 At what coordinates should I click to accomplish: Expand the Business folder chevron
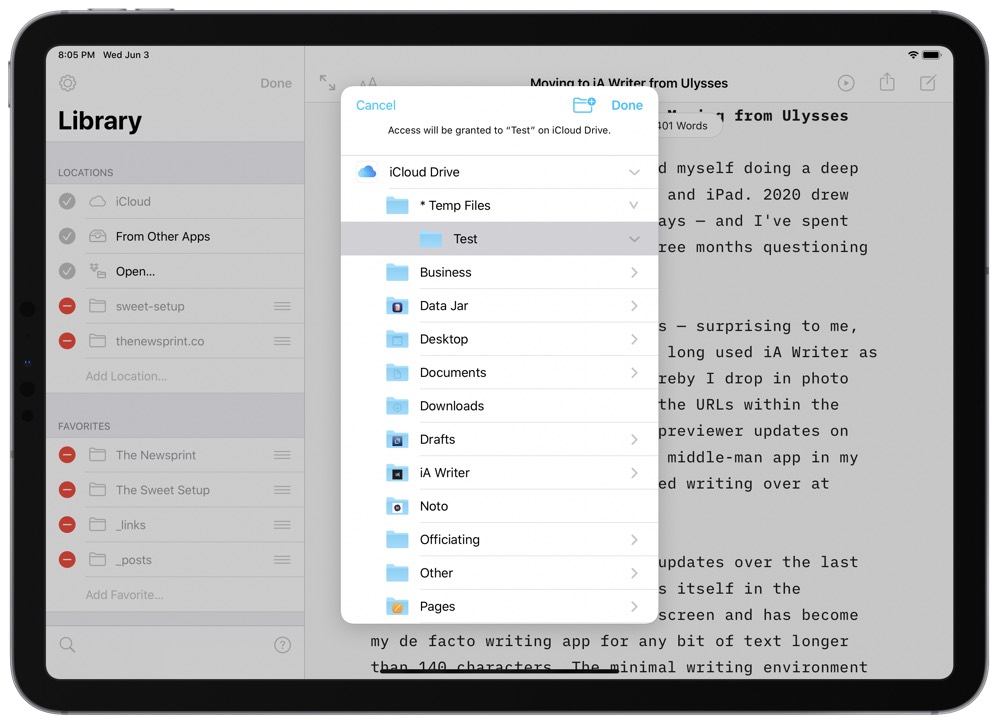coord(634,272)
